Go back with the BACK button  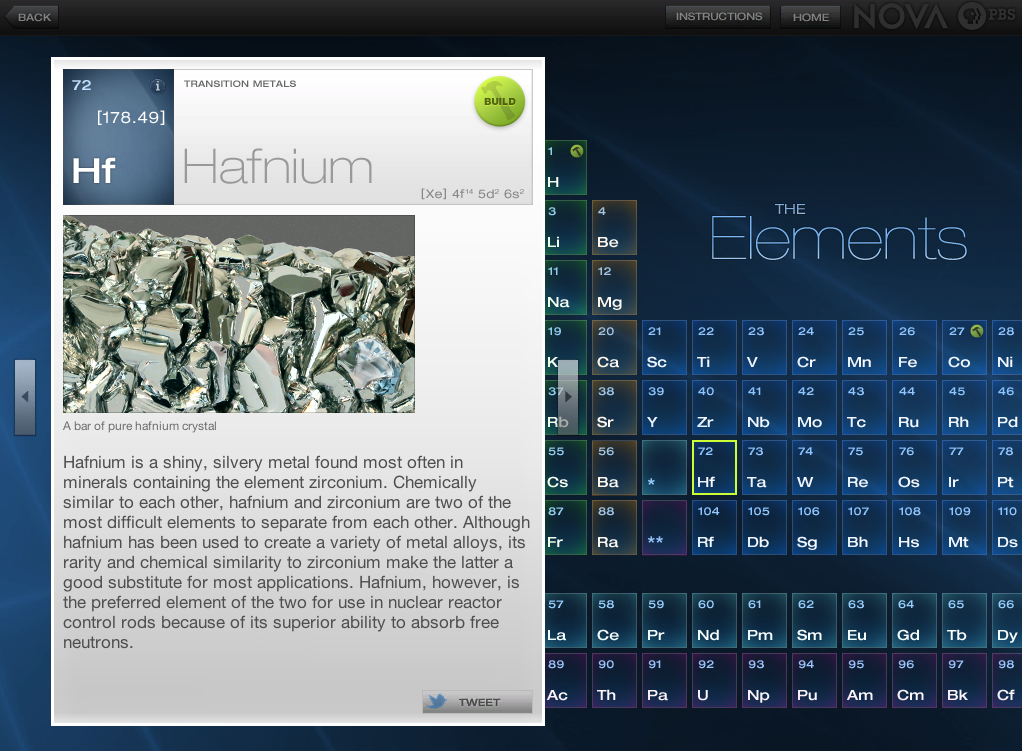tap(32, 17)
